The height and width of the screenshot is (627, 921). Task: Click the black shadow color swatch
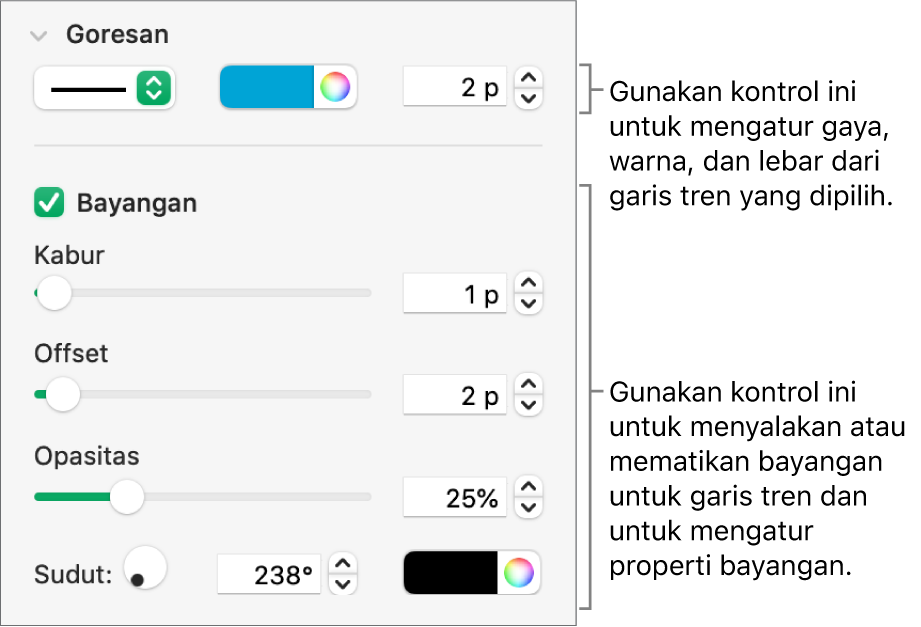coord(450,573)
